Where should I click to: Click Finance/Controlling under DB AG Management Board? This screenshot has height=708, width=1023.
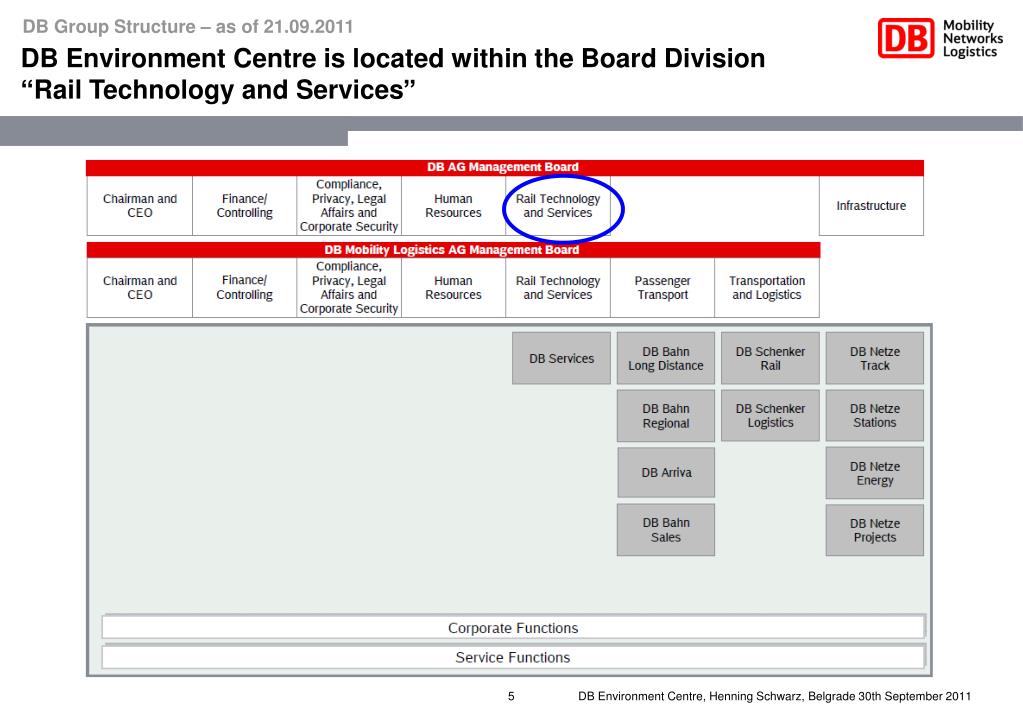pyautogui.click(x=245, y=206)
